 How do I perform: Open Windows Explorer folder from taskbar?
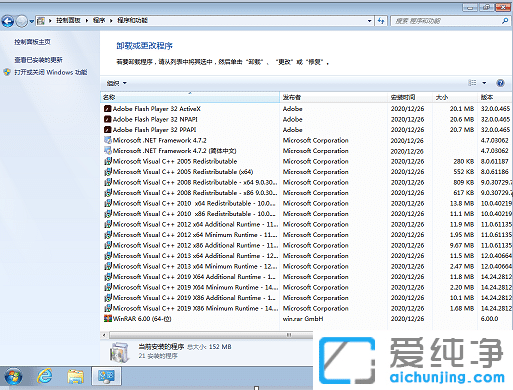click(76, 377)
